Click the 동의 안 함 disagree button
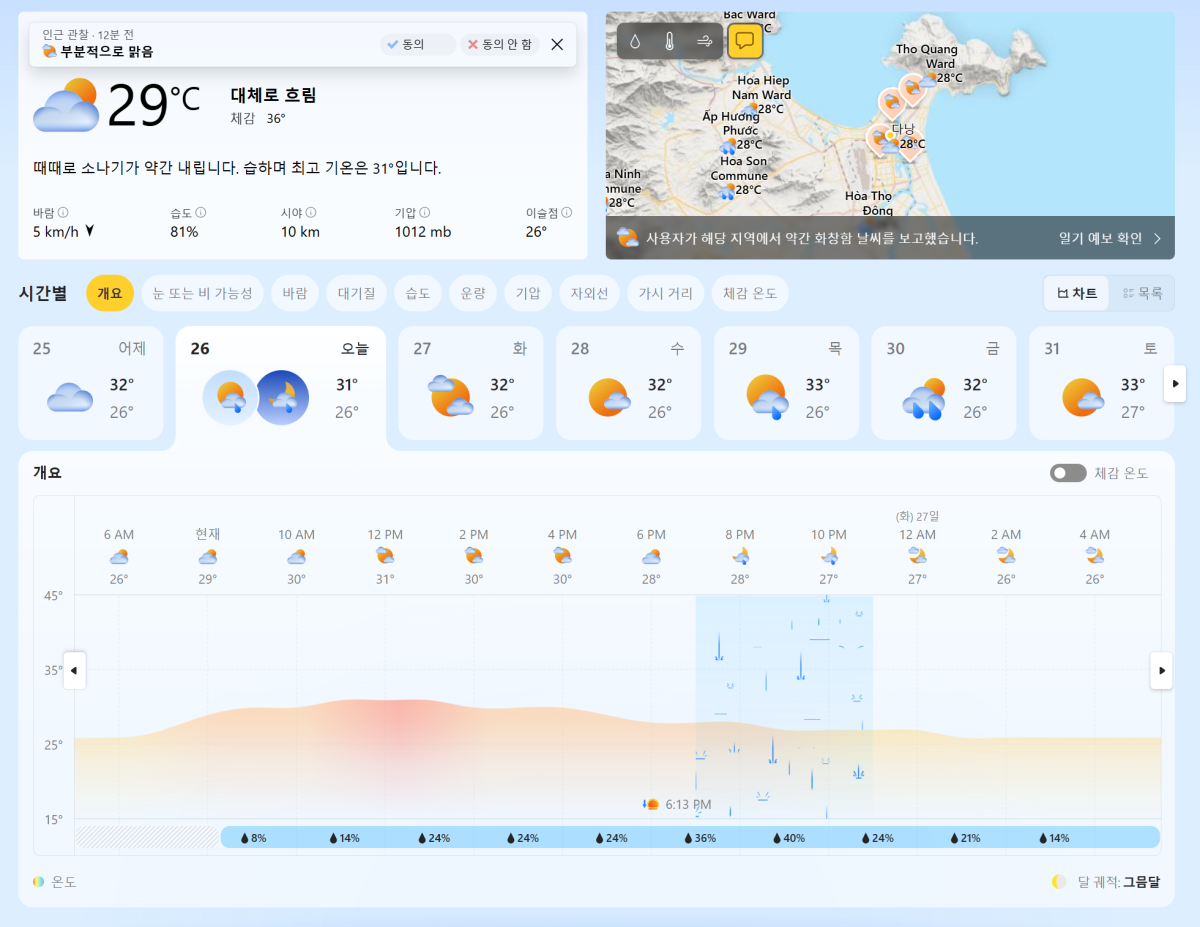1200x927 pixels. [500, 44]
